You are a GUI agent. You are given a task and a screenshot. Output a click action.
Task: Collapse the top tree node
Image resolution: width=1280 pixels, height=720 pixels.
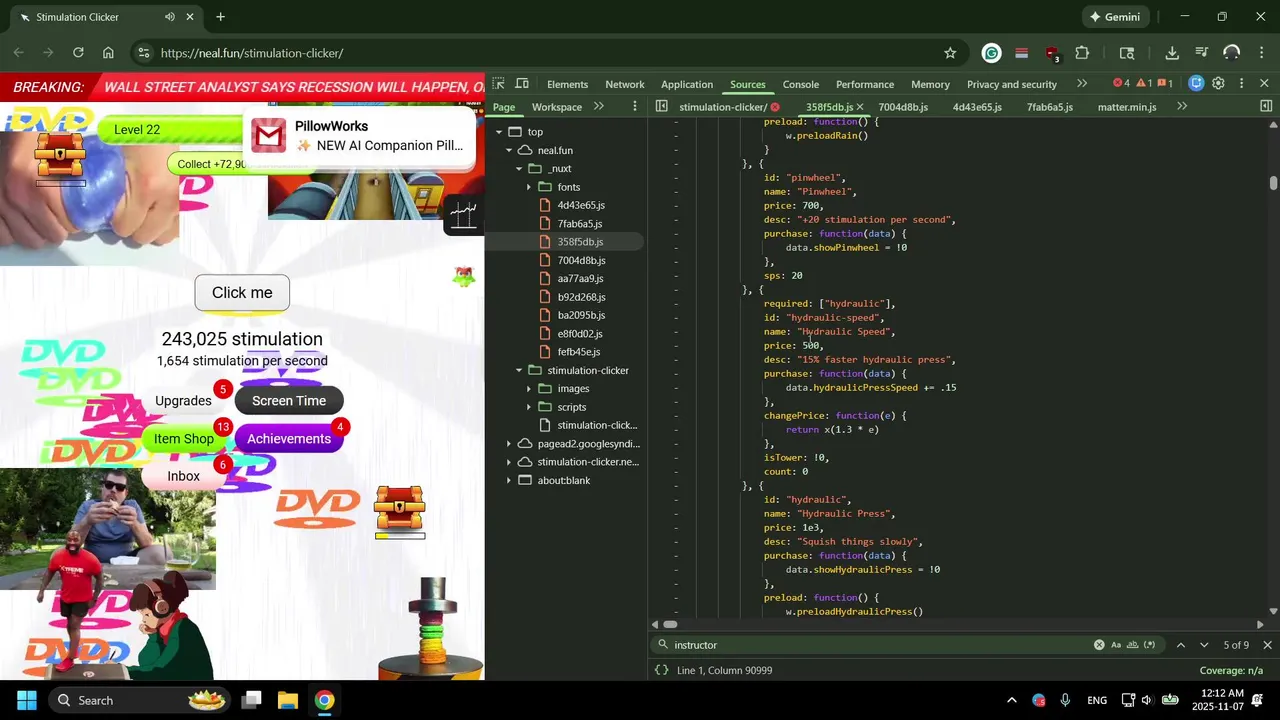point(498,132)
